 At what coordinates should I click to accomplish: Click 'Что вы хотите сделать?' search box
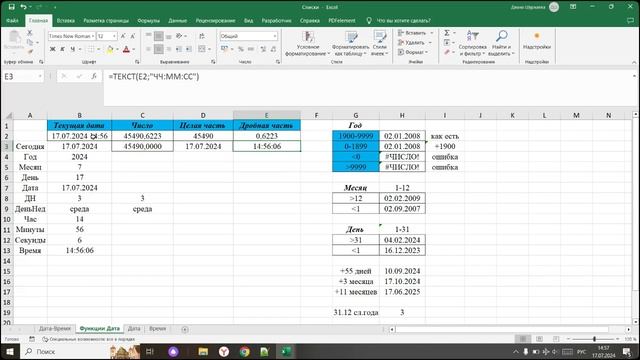click(403, 20)
